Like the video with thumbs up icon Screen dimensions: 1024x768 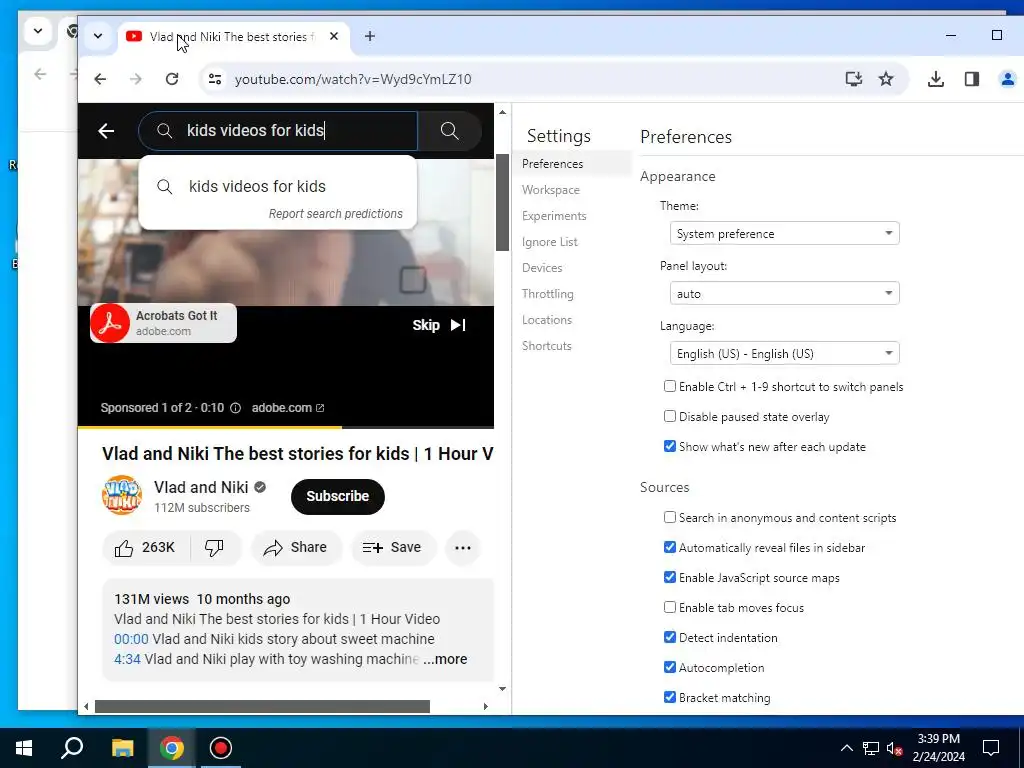click(x=124, y=548)
